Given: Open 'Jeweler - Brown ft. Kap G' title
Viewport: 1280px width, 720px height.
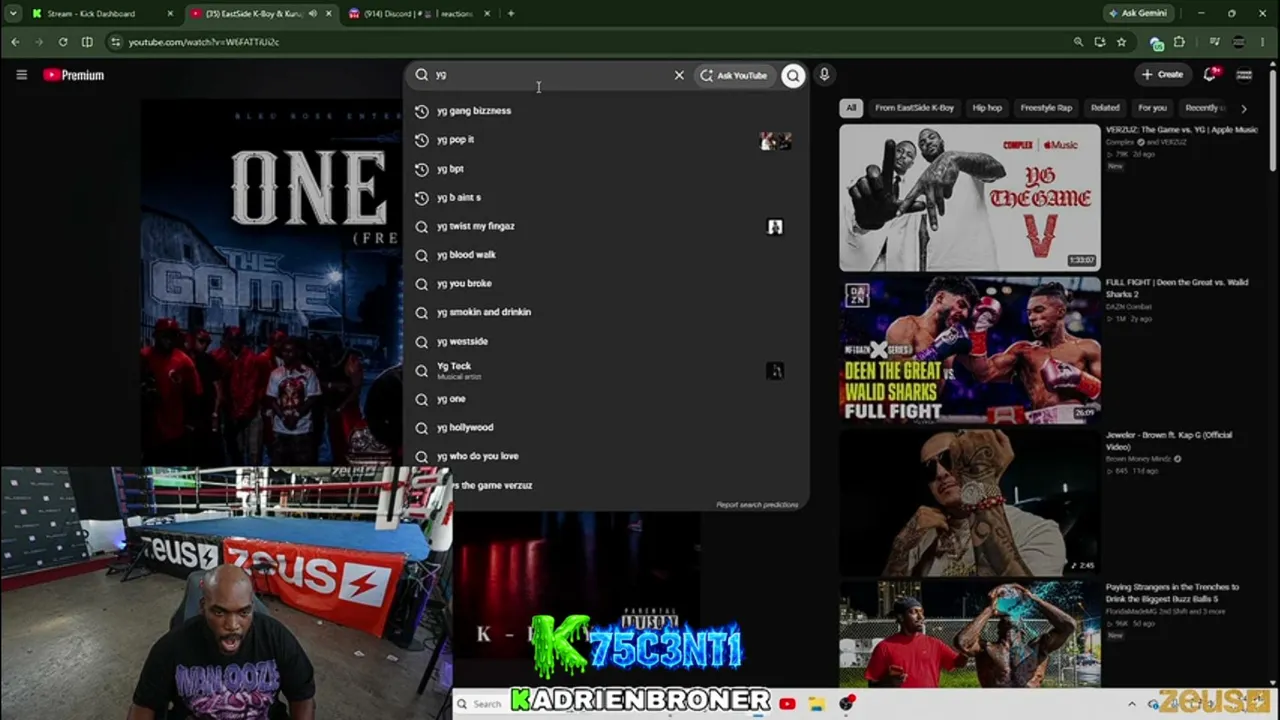Looking at the screenshot, I should pos(1169,440).
